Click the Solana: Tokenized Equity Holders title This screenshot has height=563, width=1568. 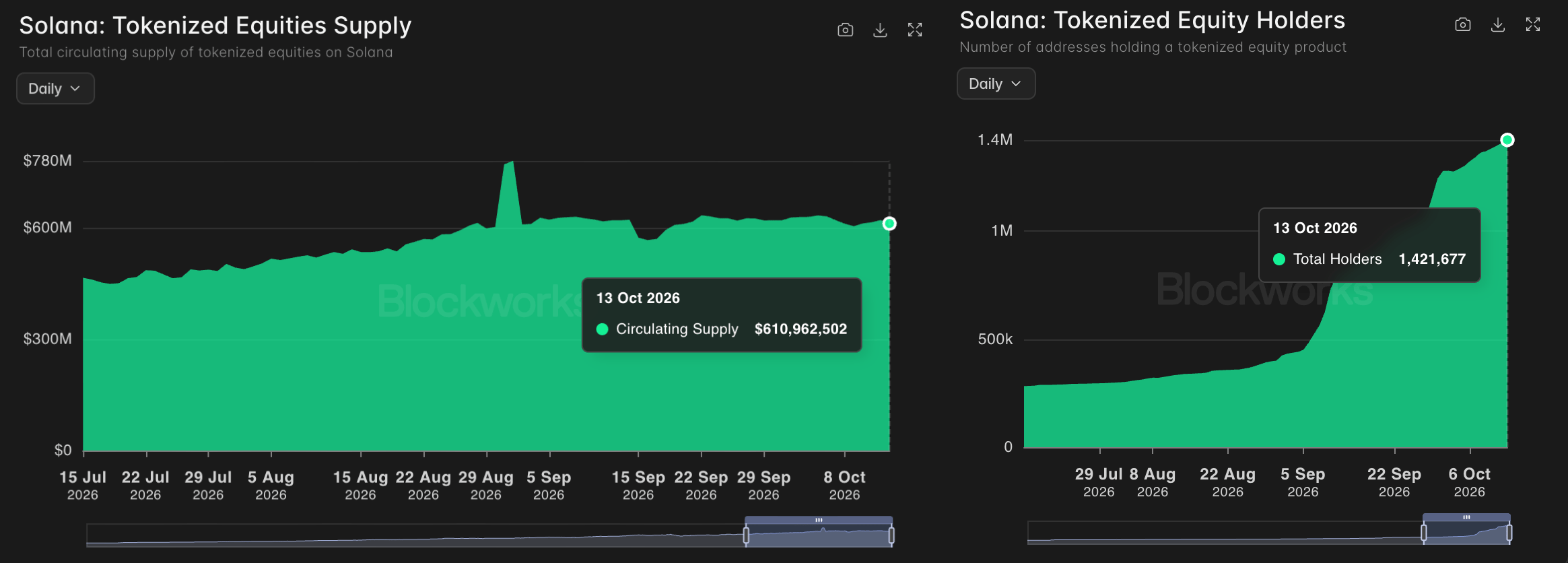1152,21
